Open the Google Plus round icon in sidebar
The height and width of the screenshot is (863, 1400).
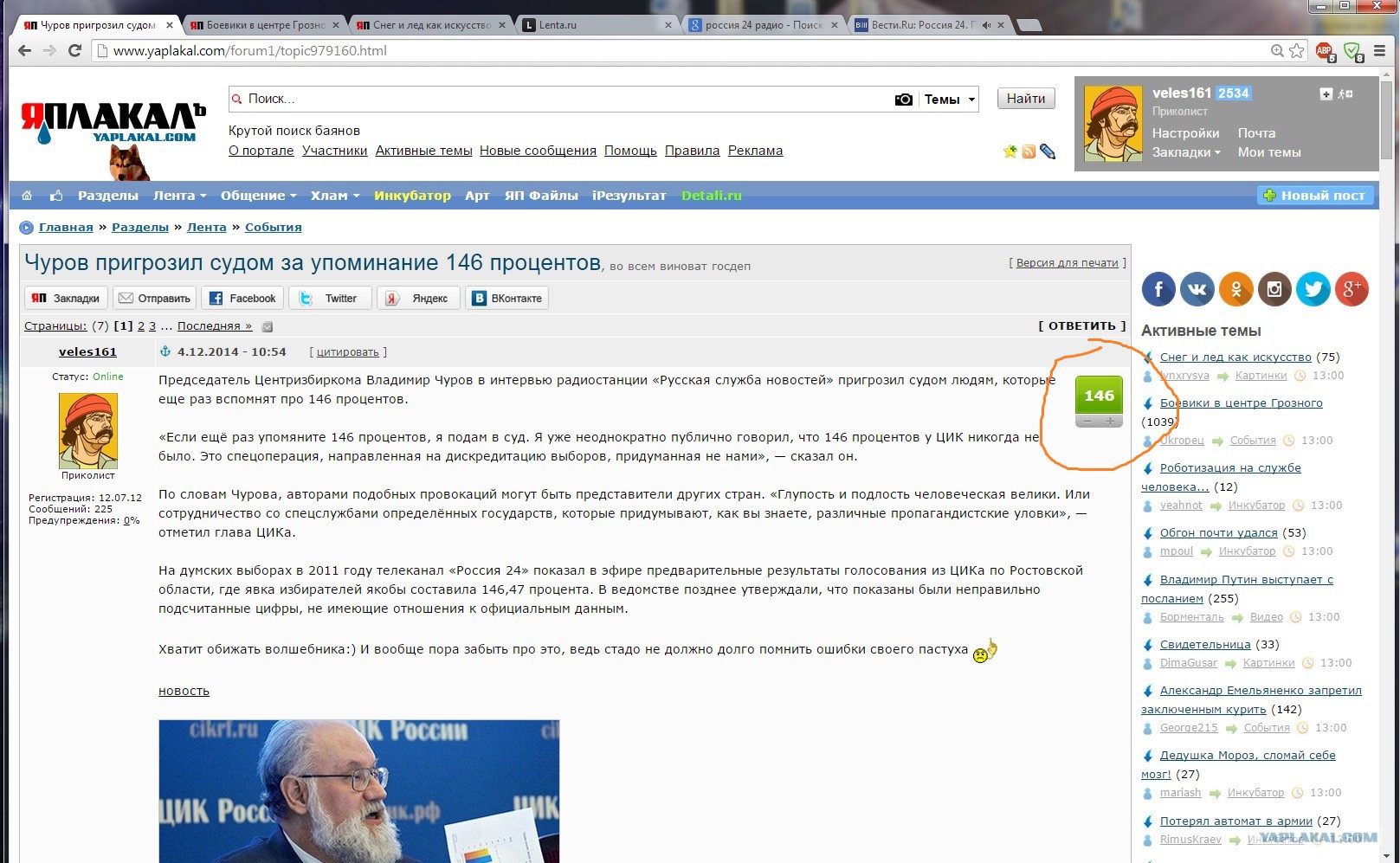(x=1352, y=289)
